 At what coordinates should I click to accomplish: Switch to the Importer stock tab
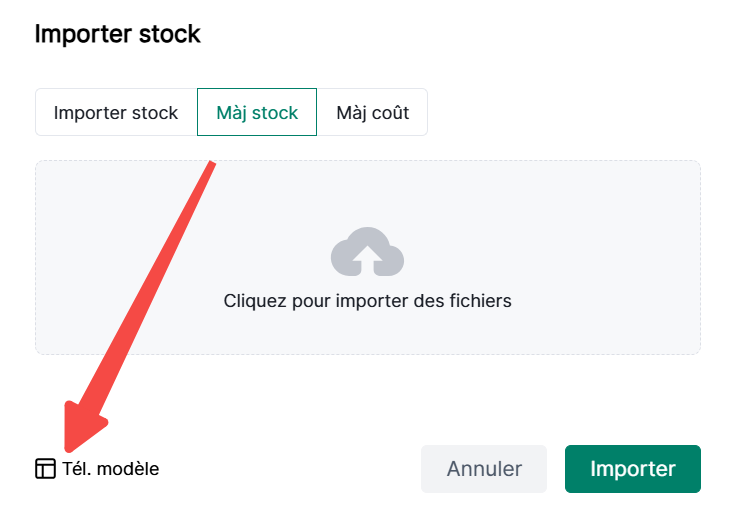pyautogui.click(x=116, y=112)
